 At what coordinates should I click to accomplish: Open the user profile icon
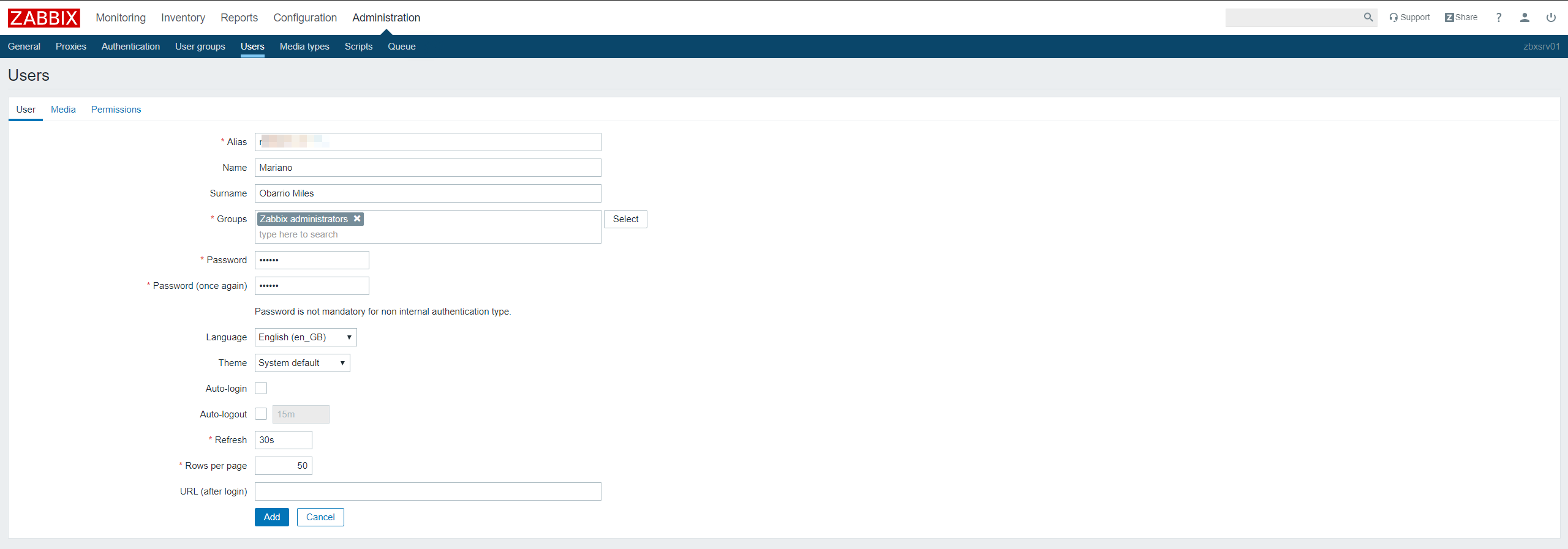tap(1525, 18)
